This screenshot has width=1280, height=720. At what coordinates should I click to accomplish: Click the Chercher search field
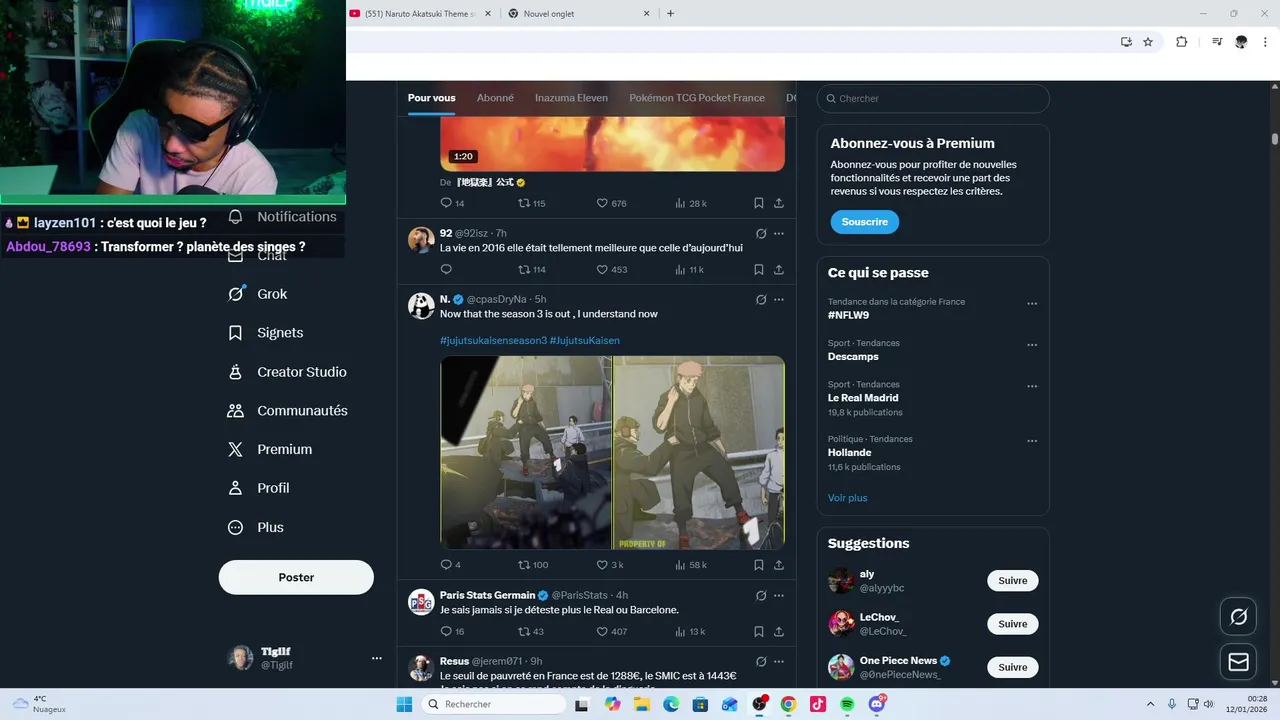933,98
